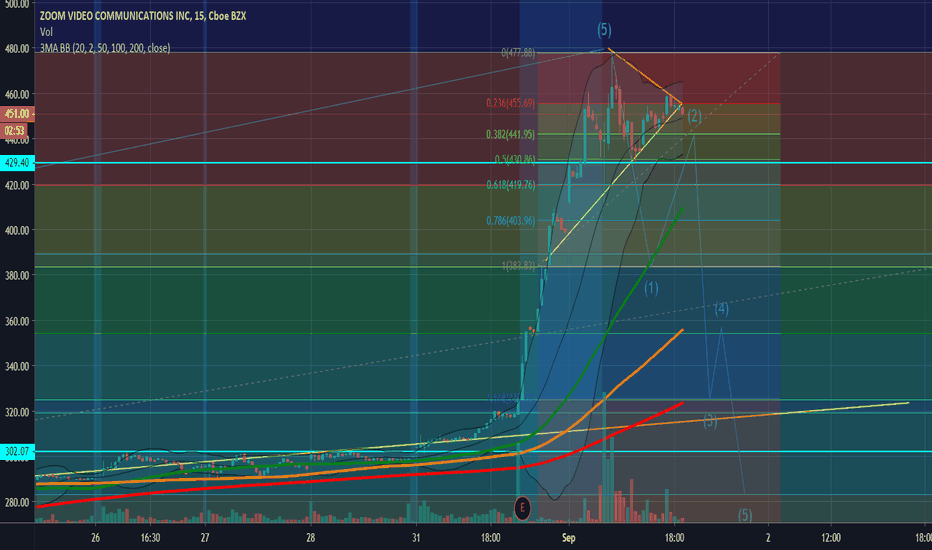The image size is (932, 550).
Task: Select the 429.40 cyan price label
Action: click(x=17, y=162)
